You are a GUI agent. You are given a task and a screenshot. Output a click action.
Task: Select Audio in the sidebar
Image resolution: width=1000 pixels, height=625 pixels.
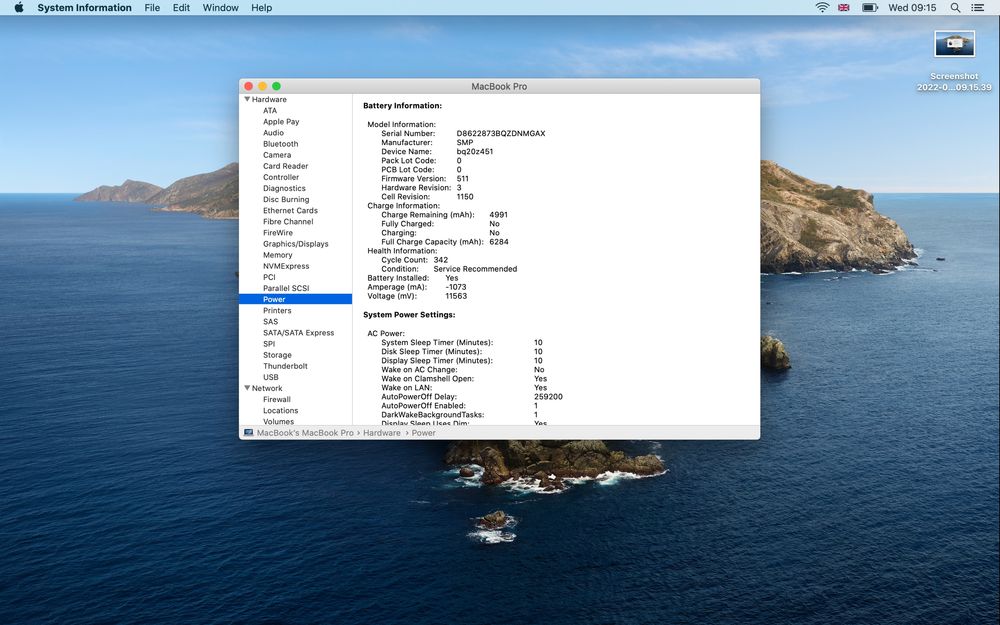273,133
